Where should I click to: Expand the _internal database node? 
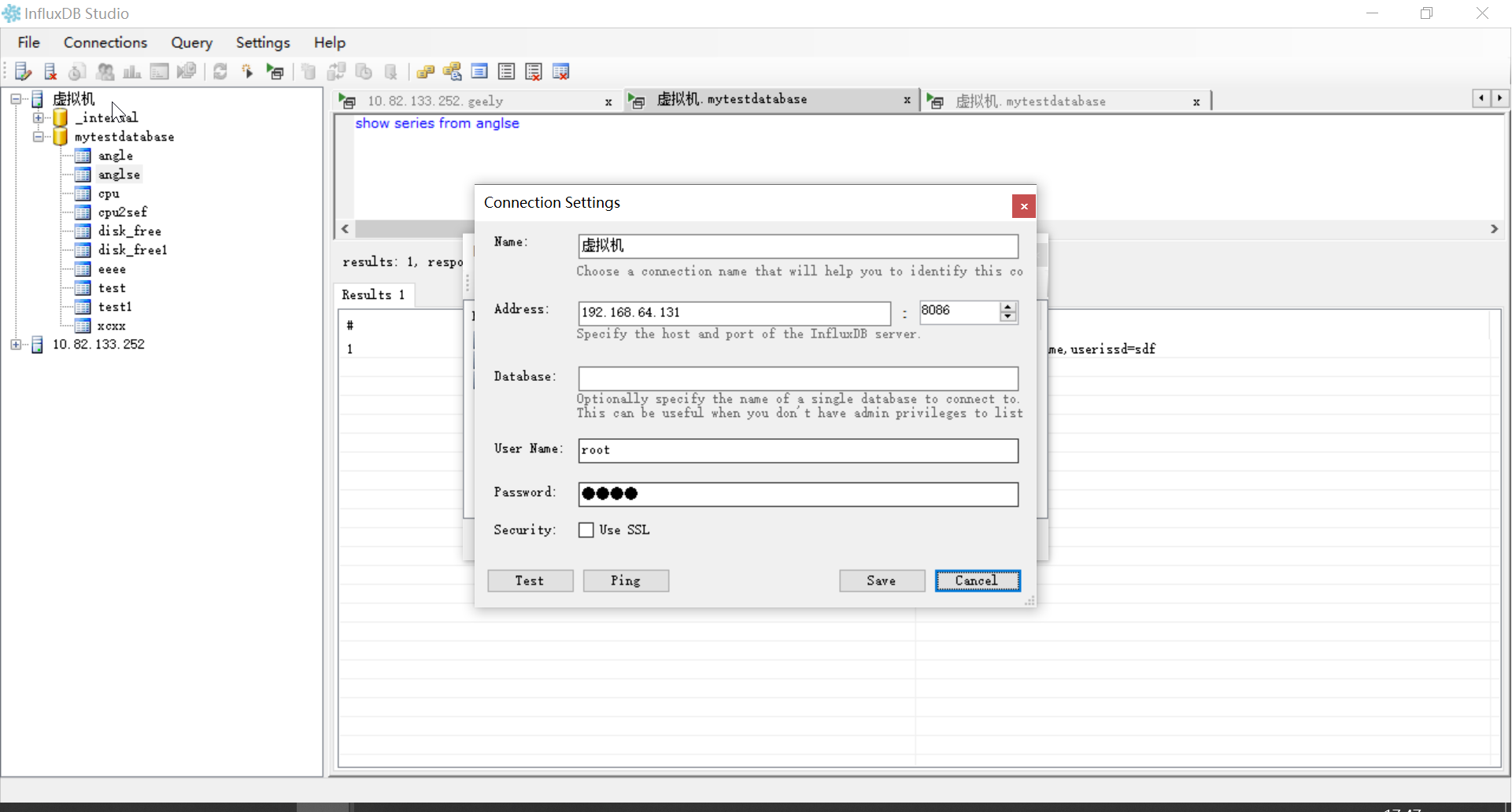click(x=39, y=117)
